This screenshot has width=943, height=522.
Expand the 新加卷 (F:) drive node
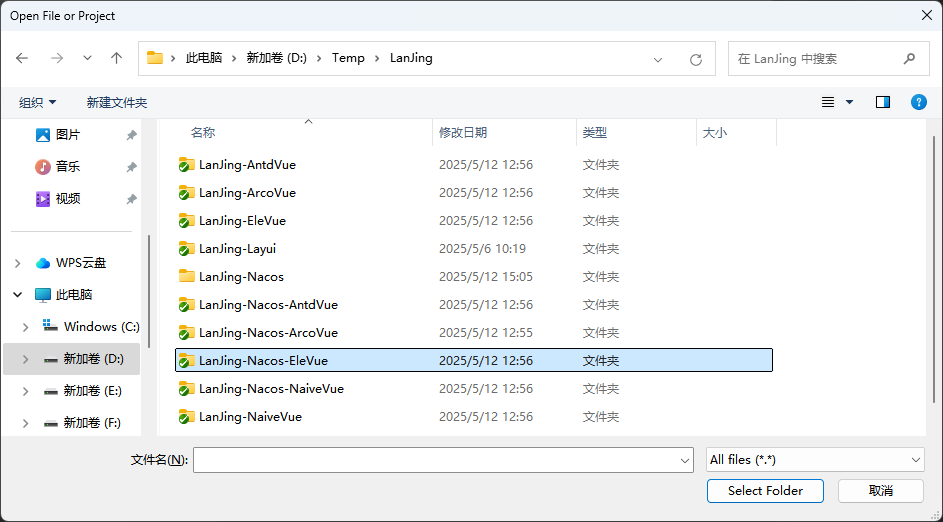click(x=25, y=423)
